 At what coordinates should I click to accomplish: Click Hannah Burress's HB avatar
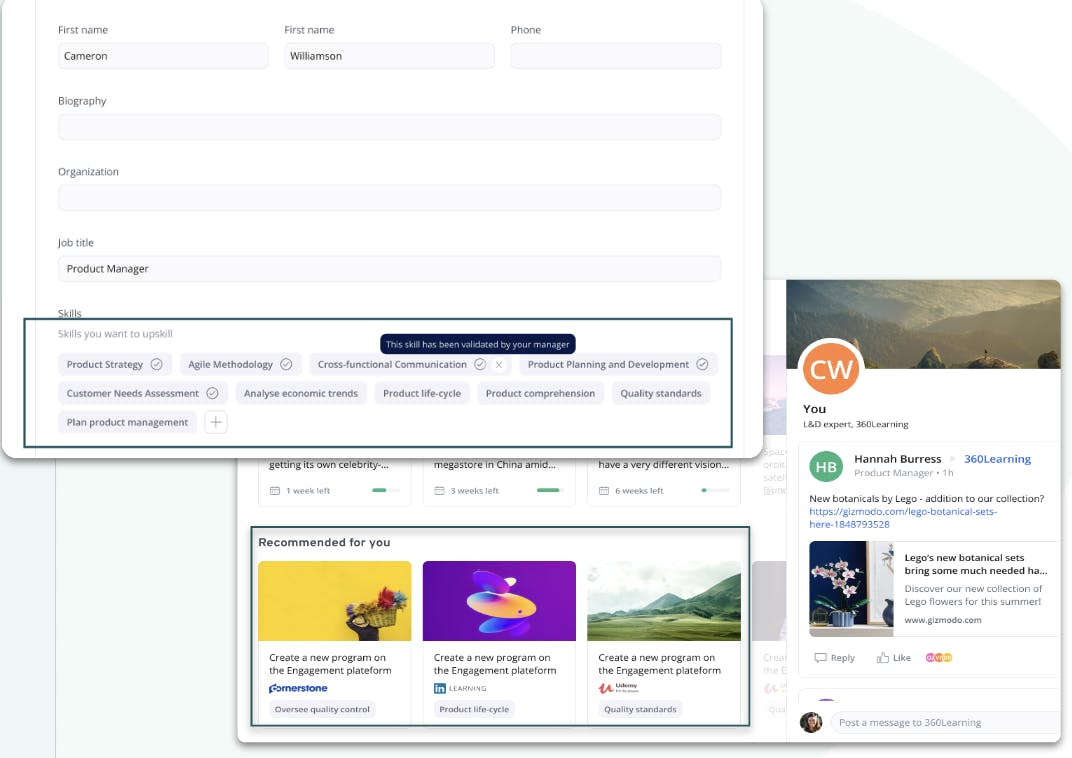(826, 466)
